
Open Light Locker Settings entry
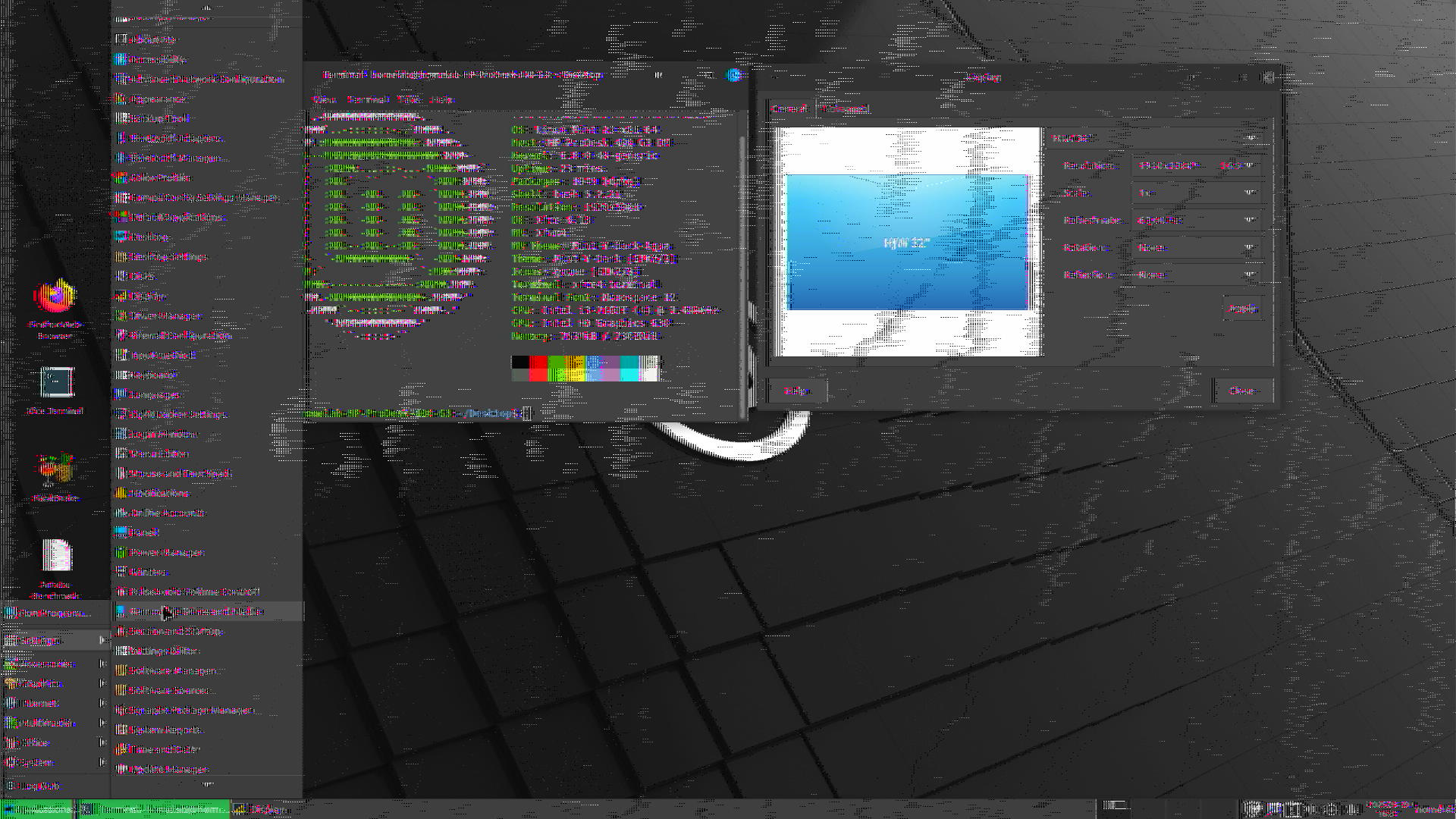click(206, 414)
